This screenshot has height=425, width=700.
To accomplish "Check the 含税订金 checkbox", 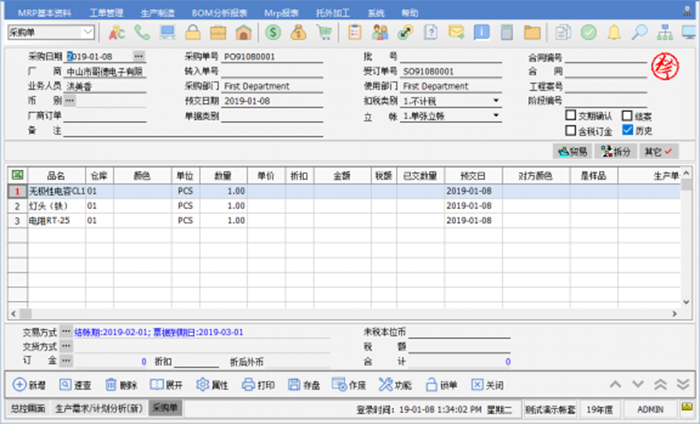I will [x=571, y=129].
